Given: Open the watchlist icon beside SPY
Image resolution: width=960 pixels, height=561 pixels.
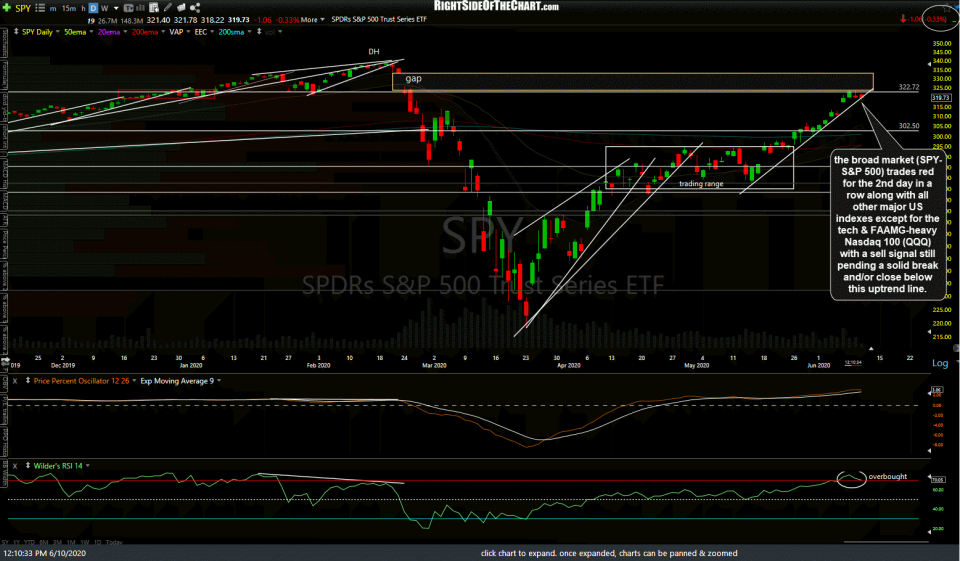Looking at the screenshot, I should (x=40, y=8).
